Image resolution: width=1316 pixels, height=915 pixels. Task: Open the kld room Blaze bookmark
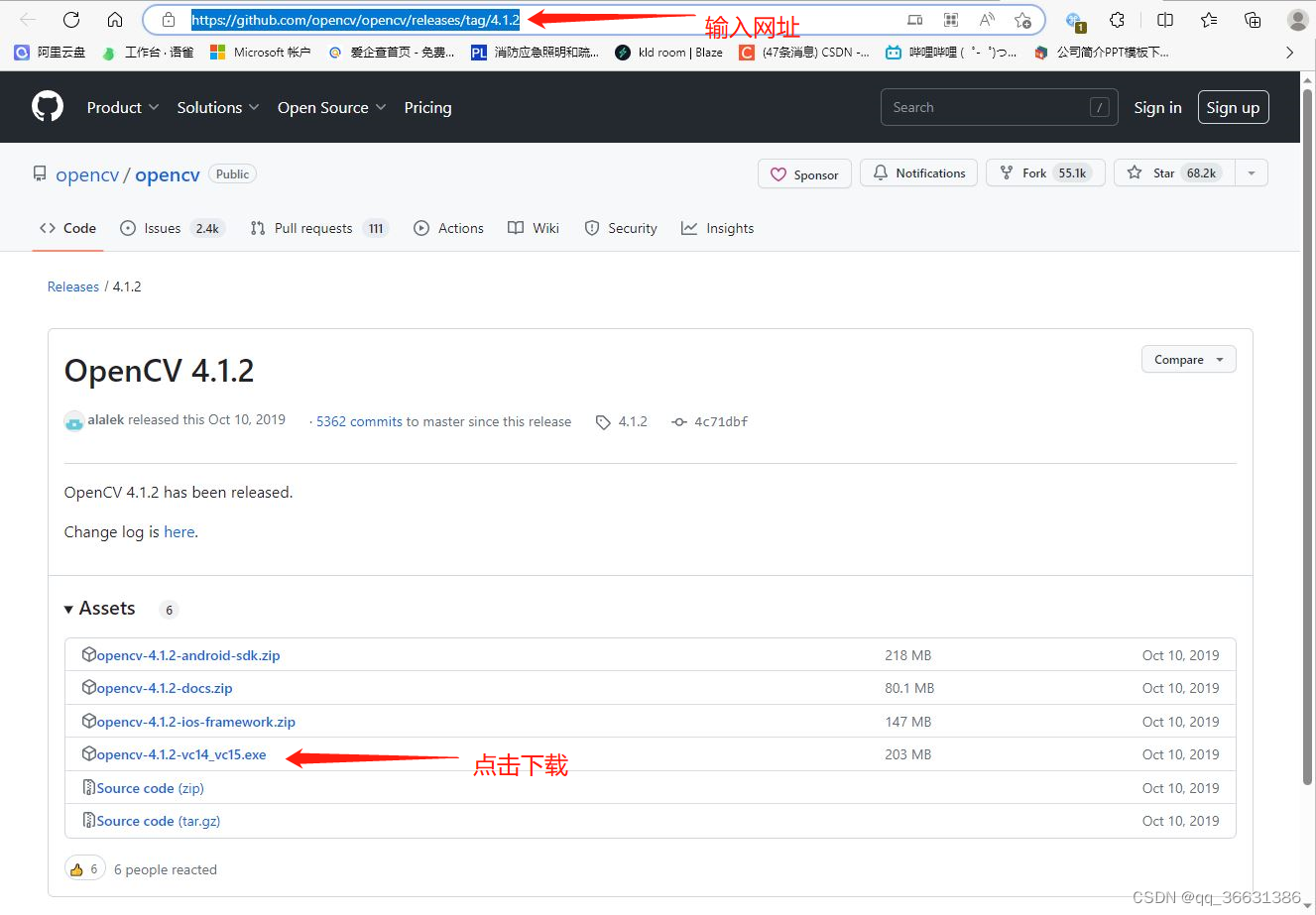tap(669, 53)
